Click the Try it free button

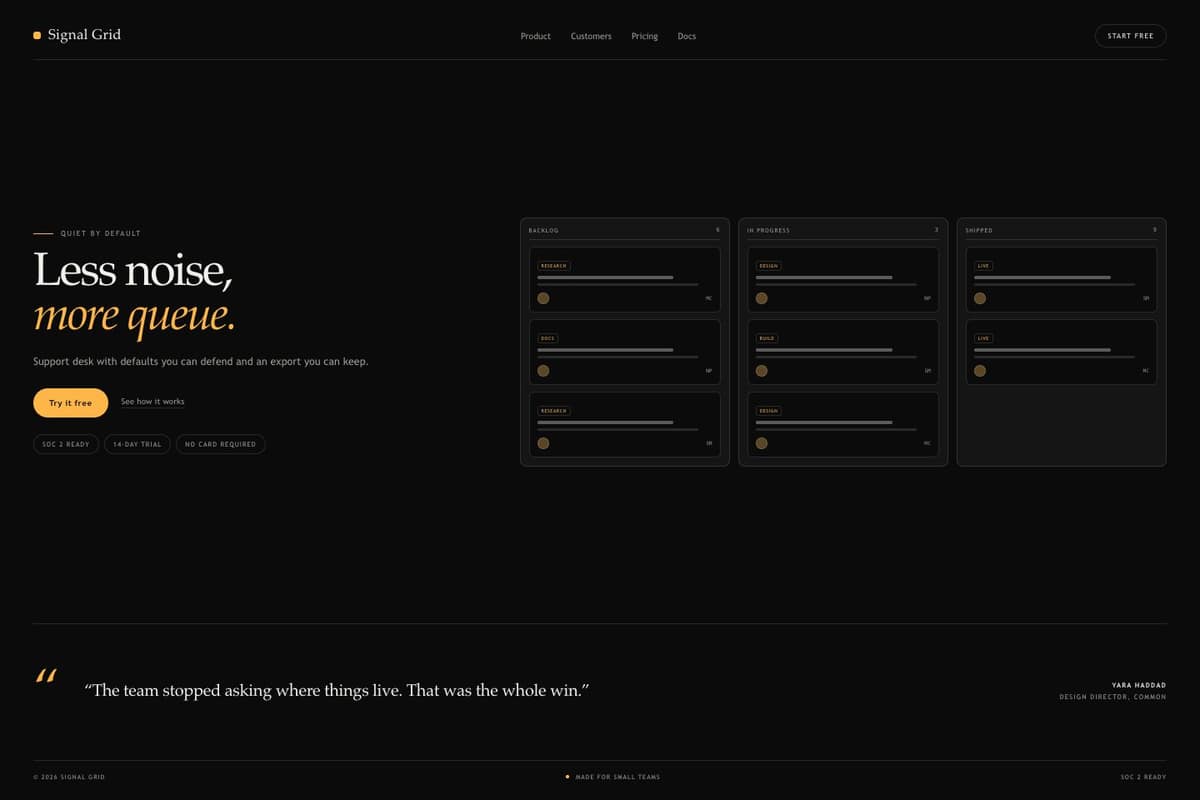tap(70, 403)
